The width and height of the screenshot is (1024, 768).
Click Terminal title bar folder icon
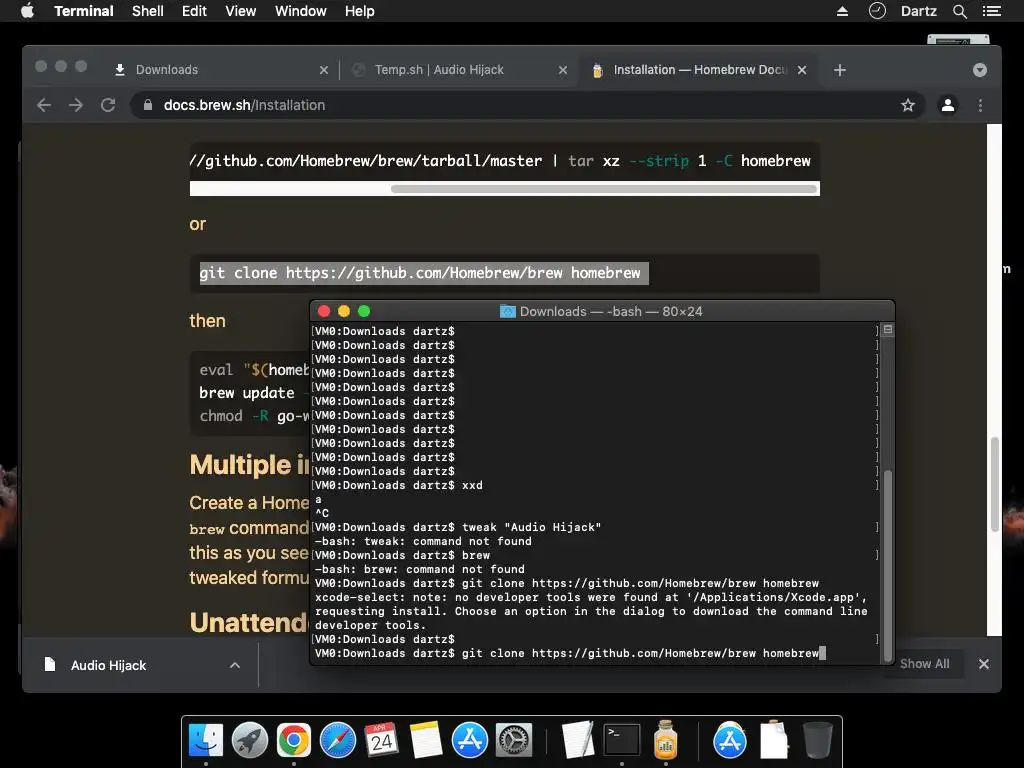[x=507, y=312]
